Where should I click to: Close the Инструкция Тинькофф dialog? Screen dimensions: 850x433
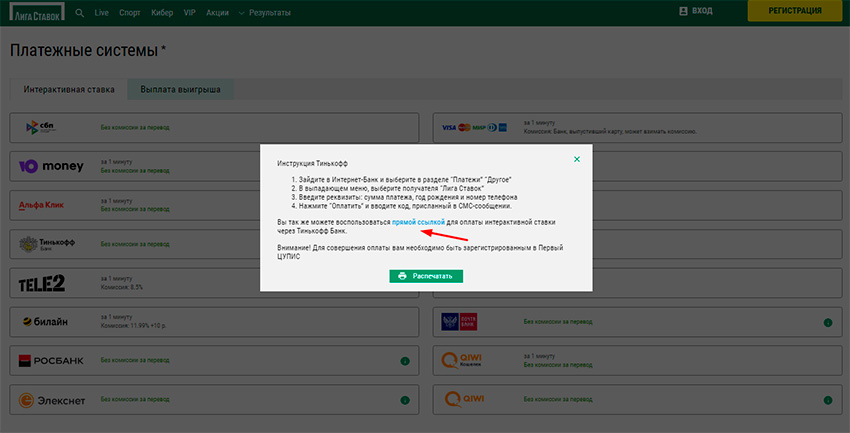click(577, 159)
